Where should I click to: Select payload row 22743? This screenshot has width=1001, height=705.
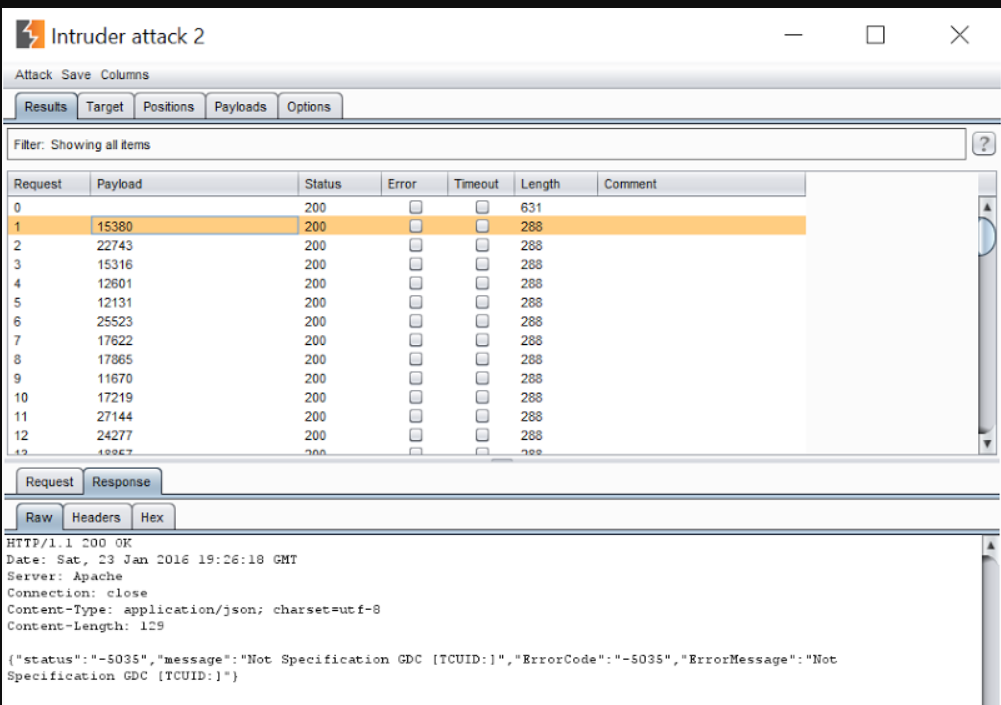[x=407, y=245]
